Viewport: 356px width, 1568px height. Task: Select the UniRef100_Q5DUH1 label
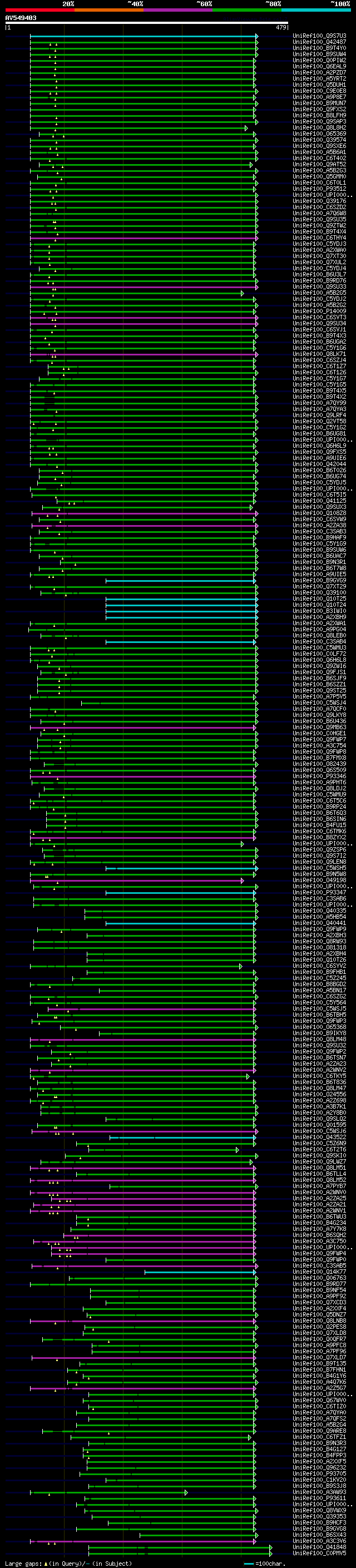click(x=319, y=85)
